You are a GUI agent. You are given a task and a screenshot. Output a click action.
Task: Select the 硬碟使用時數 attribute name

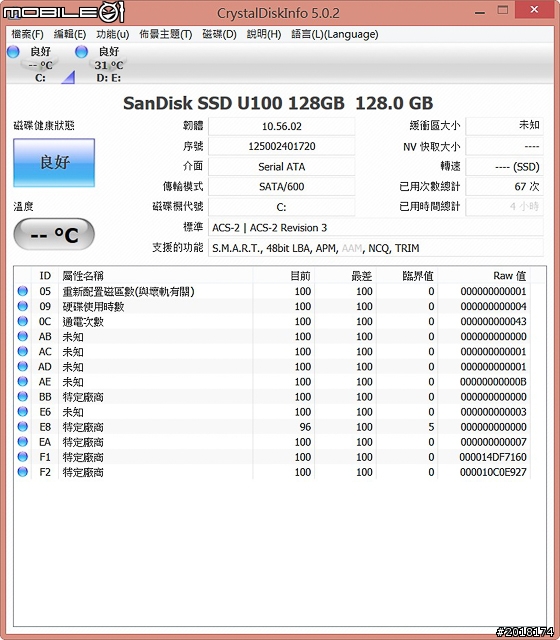coord(93,307)
